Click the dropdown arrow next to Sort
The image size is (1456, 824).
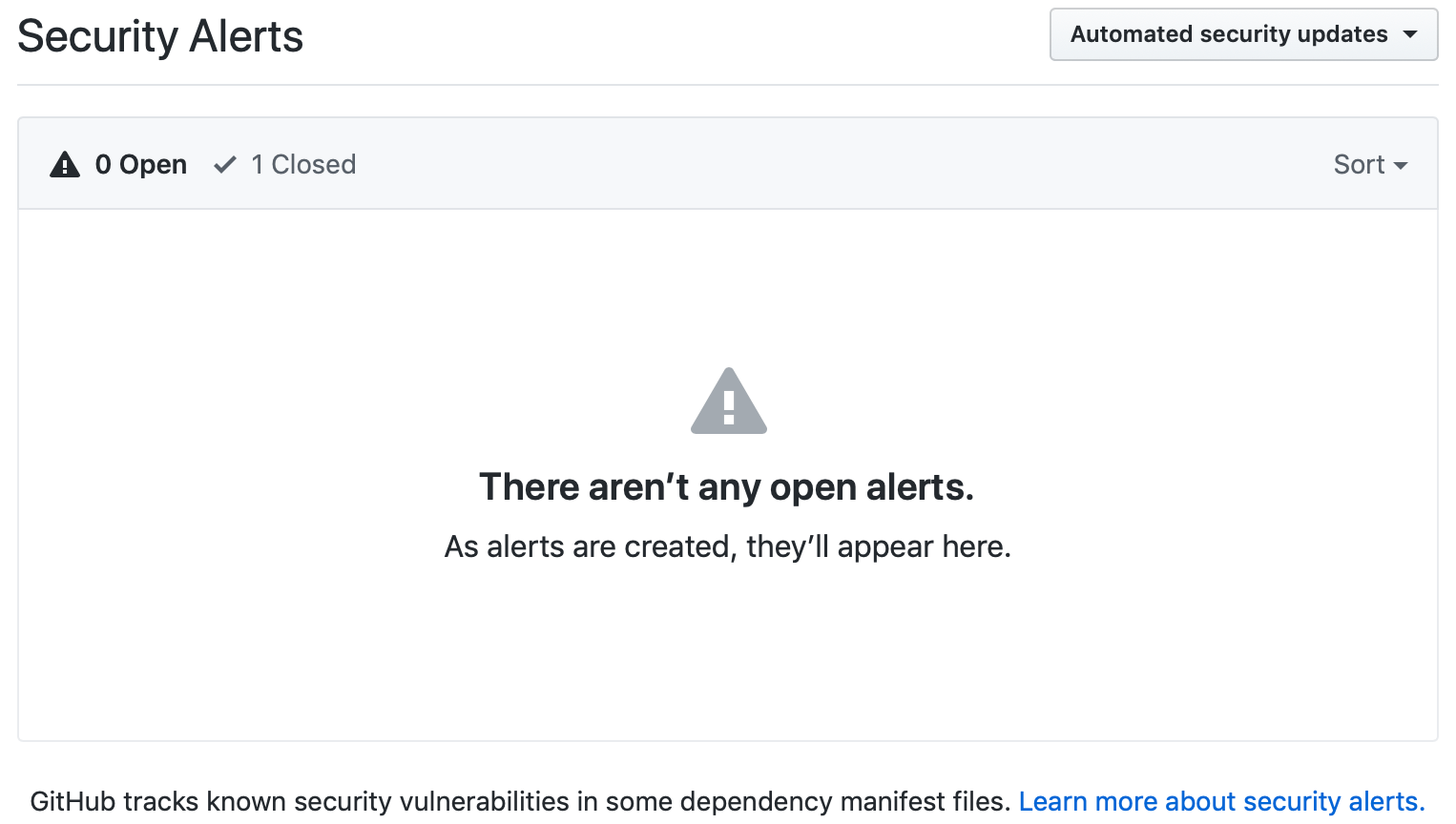(x=1402, y=165)
